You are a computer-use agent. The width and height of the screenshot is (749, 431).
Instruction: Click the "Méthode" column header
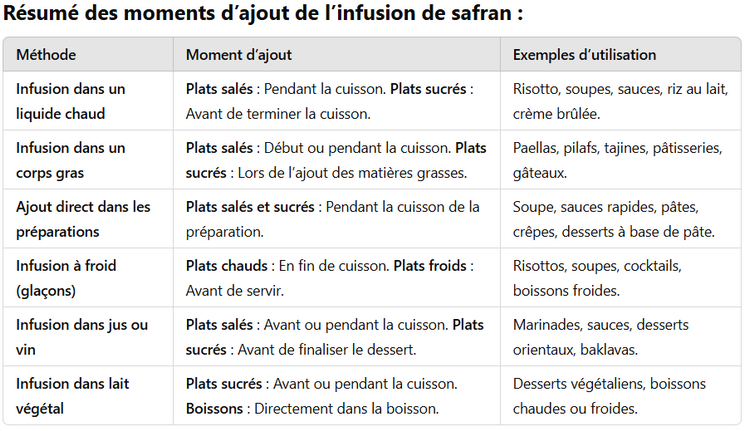46,54
